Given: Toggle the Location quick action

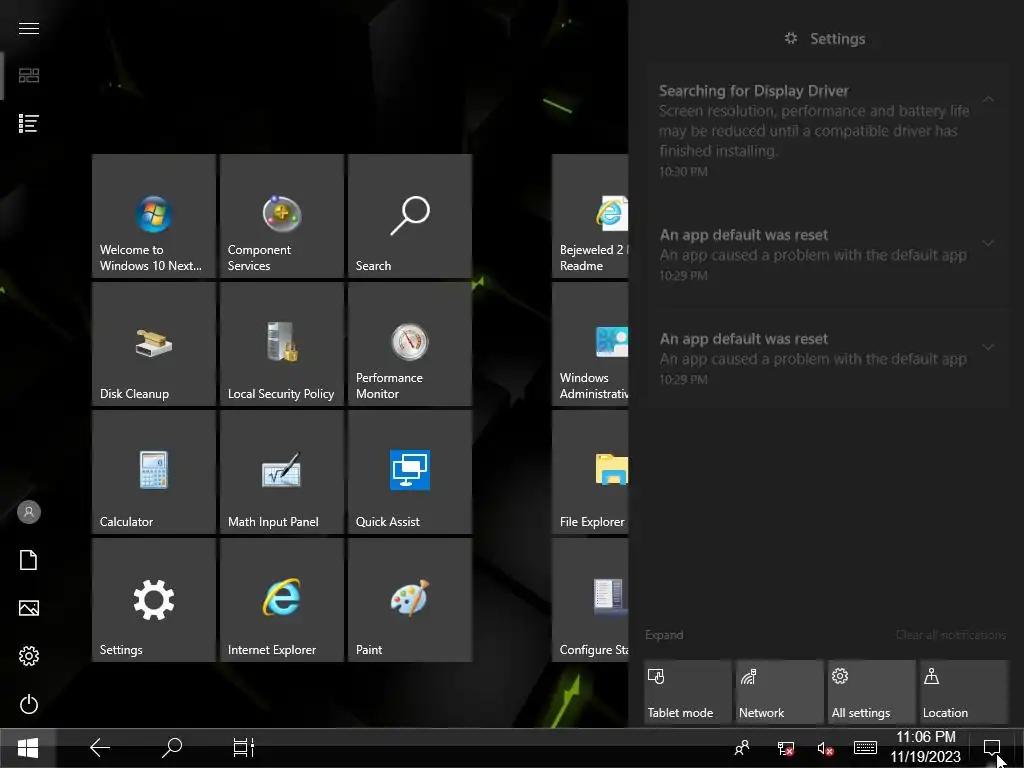Looking at the screenshot, I should 964,692.
